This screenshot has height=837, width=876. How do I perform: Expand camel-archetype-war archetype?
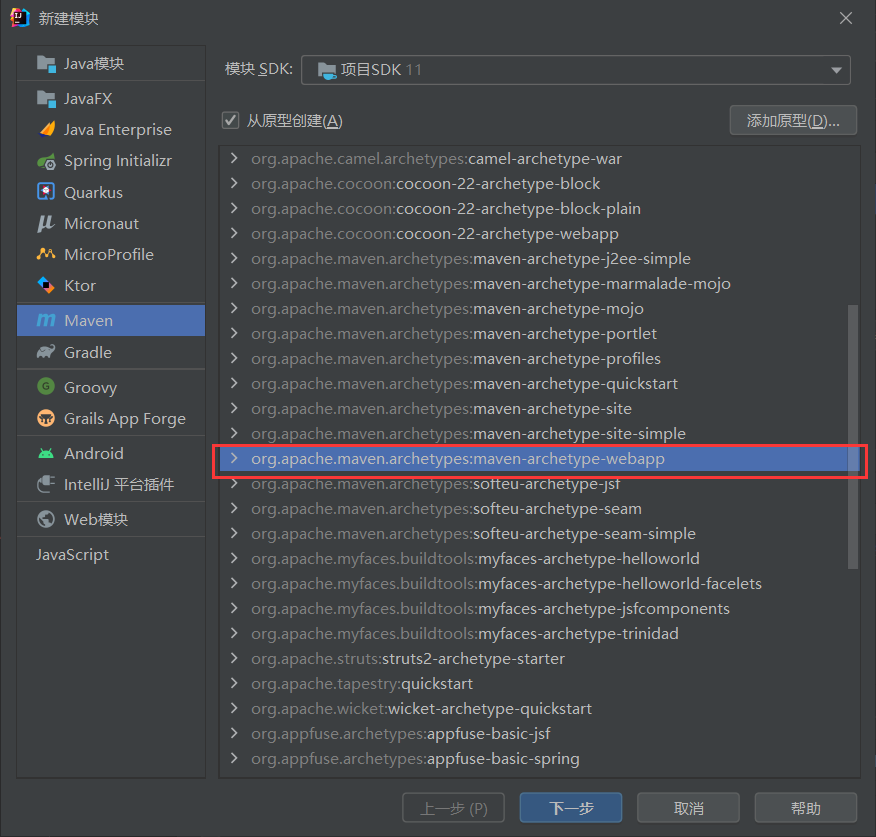coord(235,158)
